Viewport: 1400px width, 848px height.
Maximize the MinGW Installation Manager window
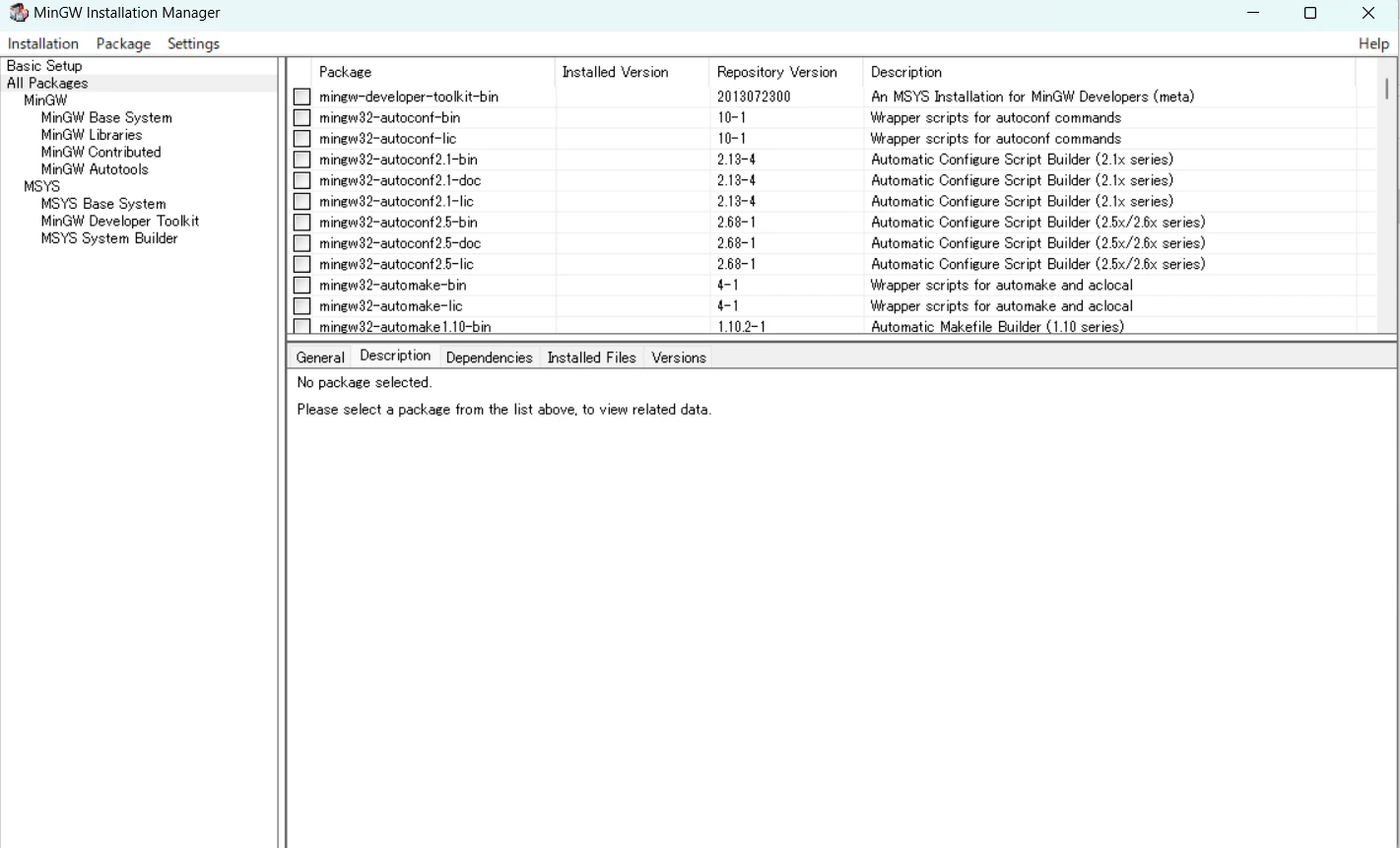click(x=1310, y=13)
